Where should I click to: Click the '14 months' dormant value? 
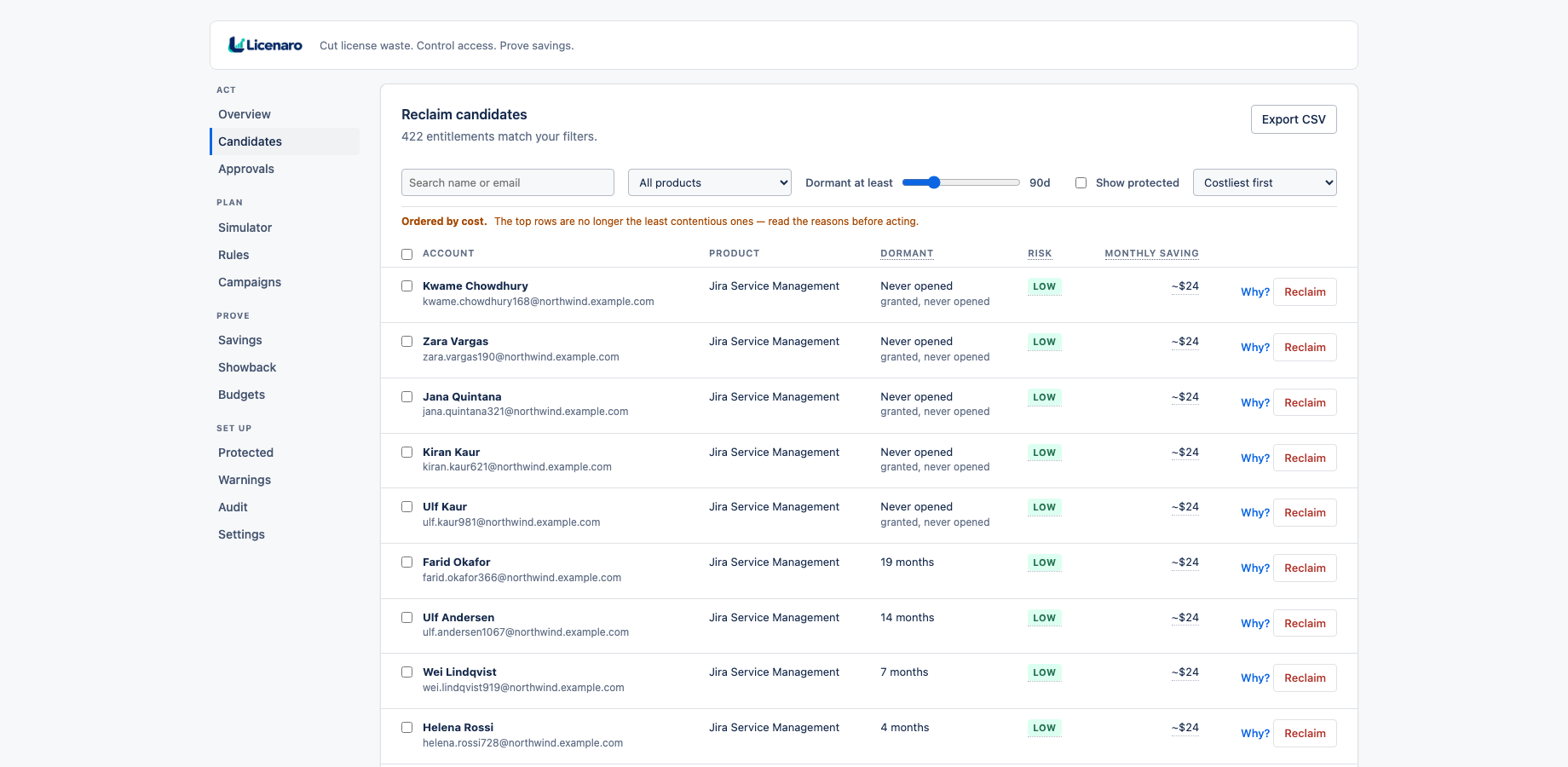tap(907, 618)
